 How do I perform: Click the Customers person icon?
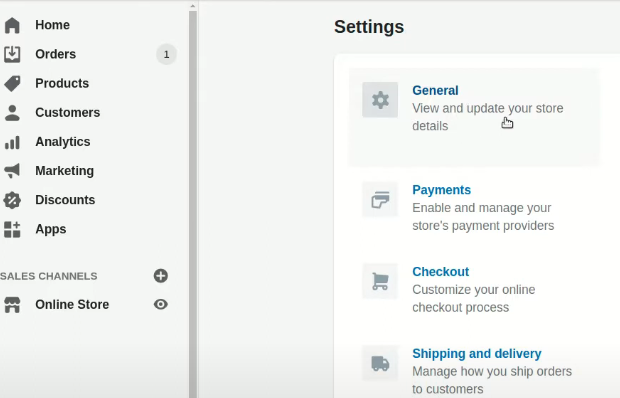coord(12,113)
